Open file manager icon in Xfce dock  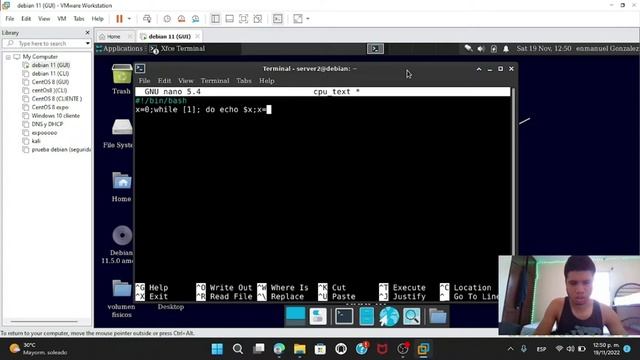367,316
